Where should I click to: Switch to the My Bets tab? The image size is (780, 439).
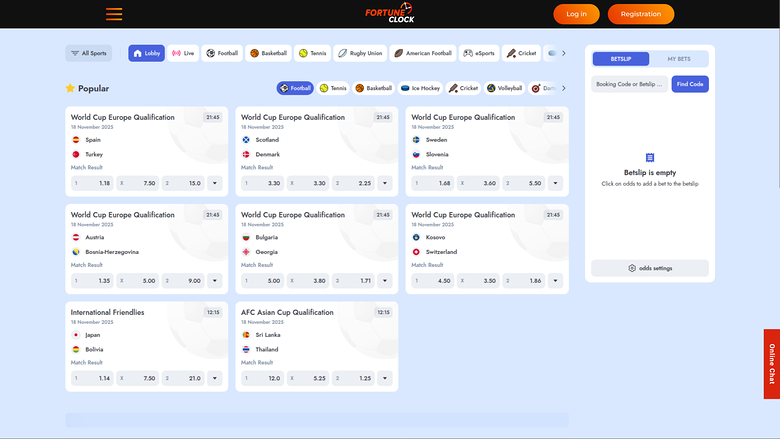point(679,59)
